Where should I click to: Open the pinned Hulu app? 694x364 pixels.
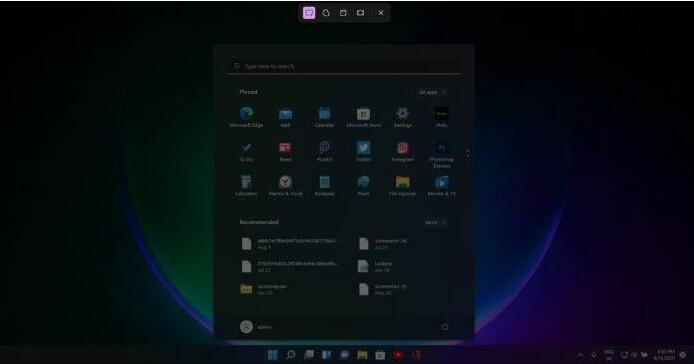[442, 117]
